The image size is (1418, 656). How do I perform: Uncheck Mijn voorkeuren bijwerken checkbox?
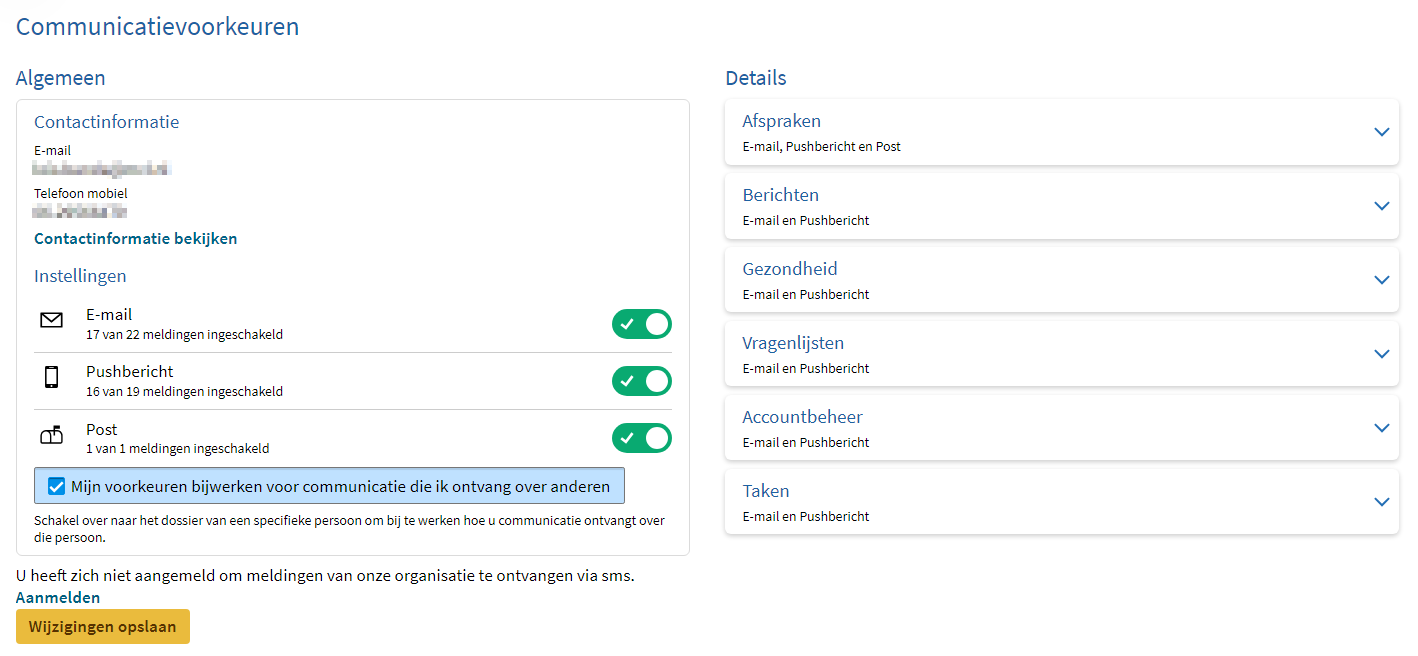57,487
